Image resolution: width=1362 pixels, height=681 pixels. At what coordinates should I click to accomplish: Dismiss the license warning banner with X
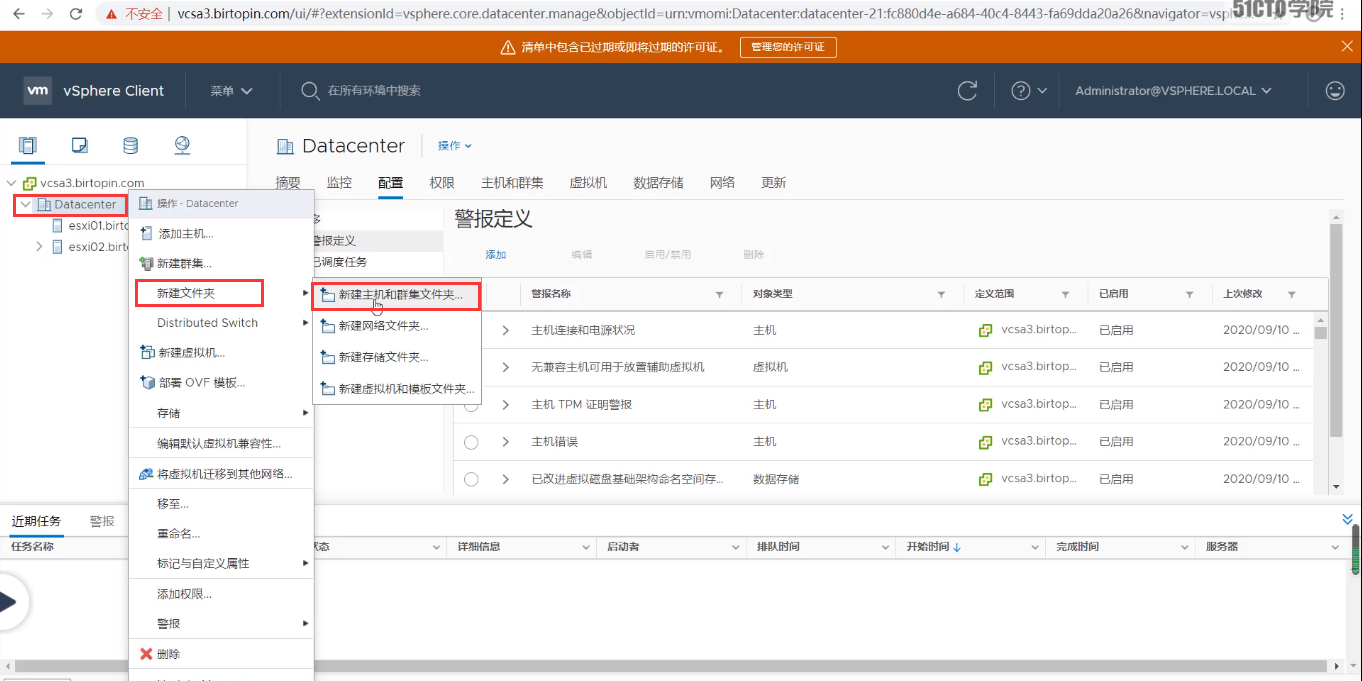(x=1347, y=46)
